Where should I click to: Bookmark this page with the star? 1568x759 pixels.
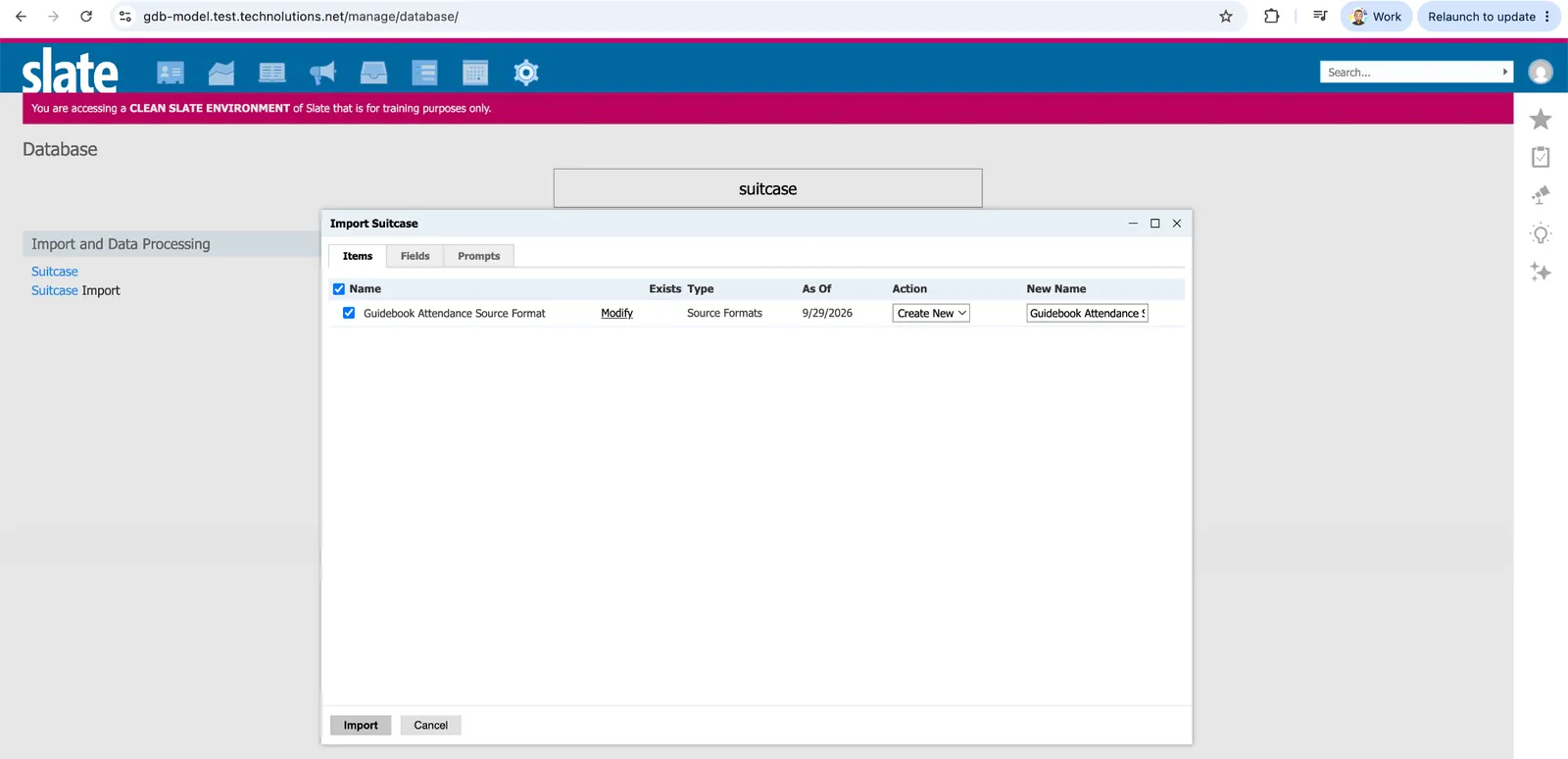pyautogui.click(x=1226, y=17)
